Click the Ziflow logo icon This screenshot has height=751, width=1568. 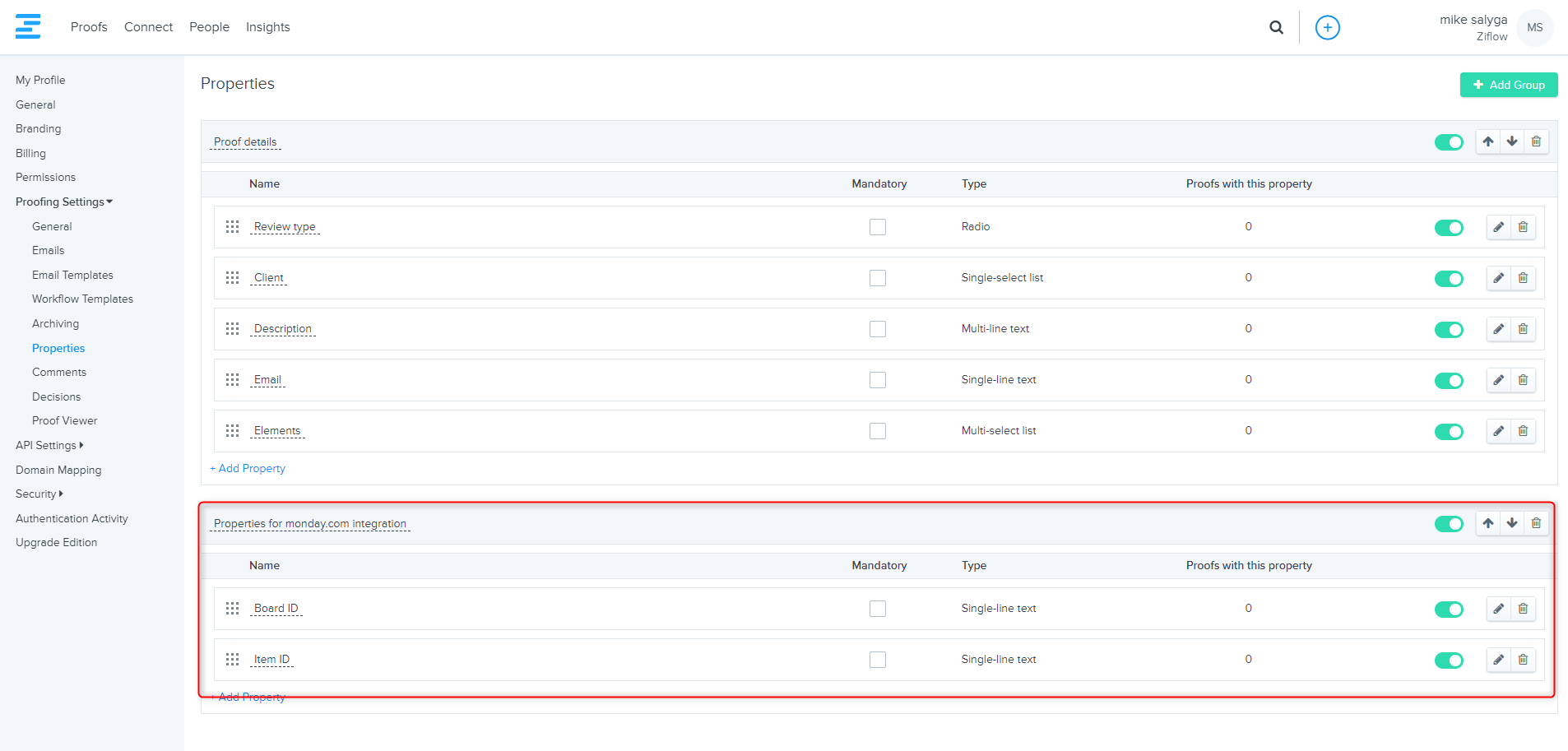pyautogui.click(x=28, y=26)
